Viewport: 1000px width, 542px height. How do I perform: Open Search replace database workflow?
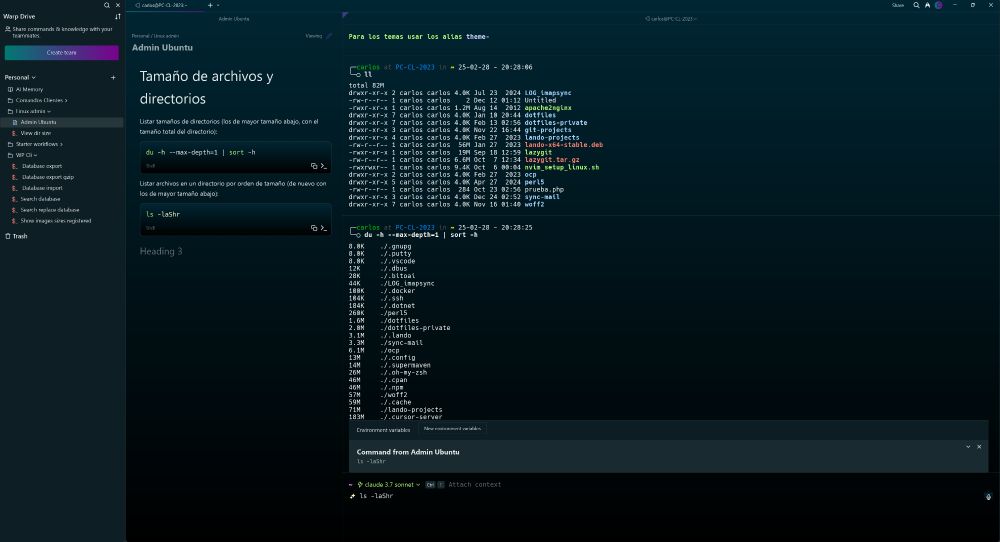(49, 210)
